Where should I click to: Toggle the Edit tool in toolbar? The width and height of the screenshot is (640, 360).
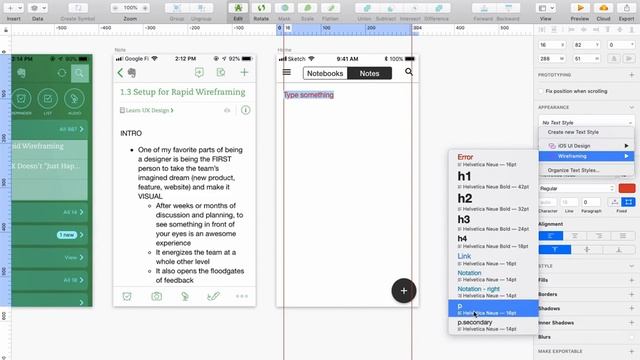click(238, 8)
